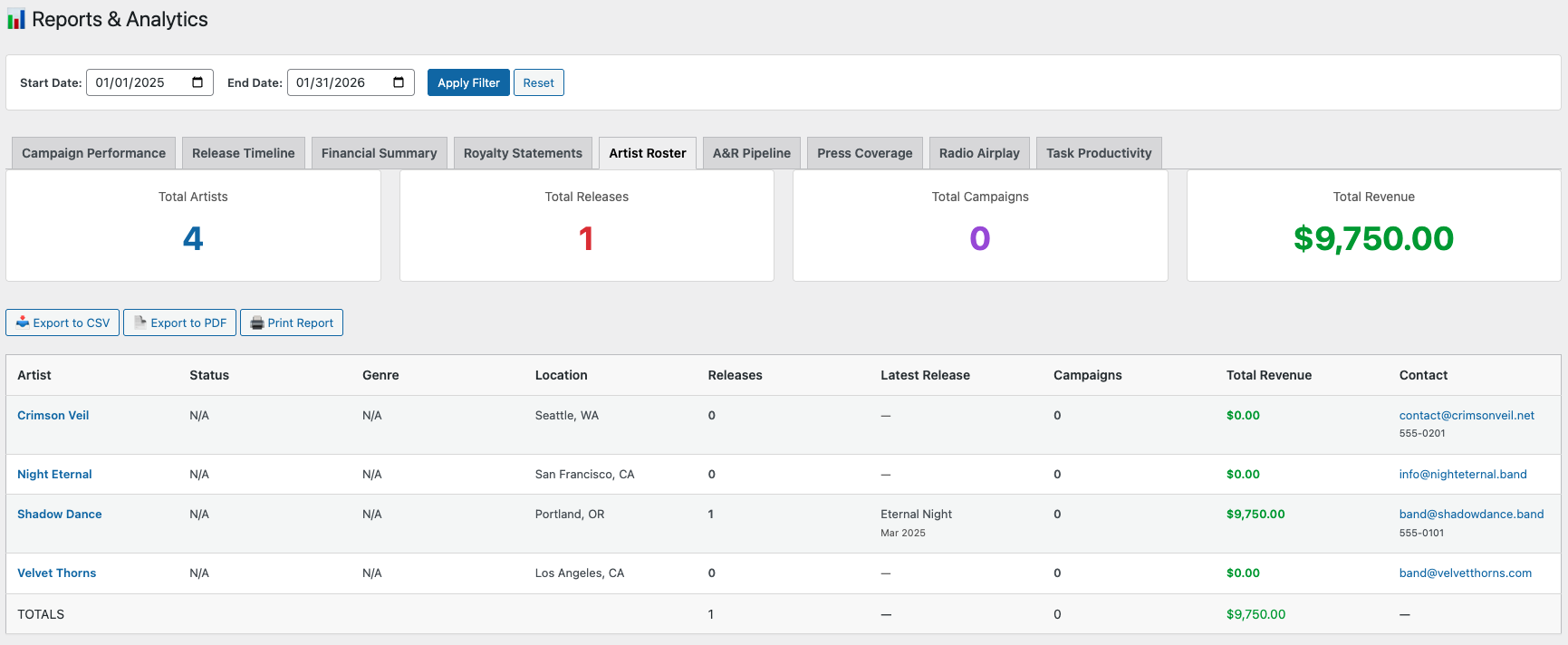Screen dimensions: 1568x645
Task: Switch to the Financial Summary tab
Action: coord(379,153)
